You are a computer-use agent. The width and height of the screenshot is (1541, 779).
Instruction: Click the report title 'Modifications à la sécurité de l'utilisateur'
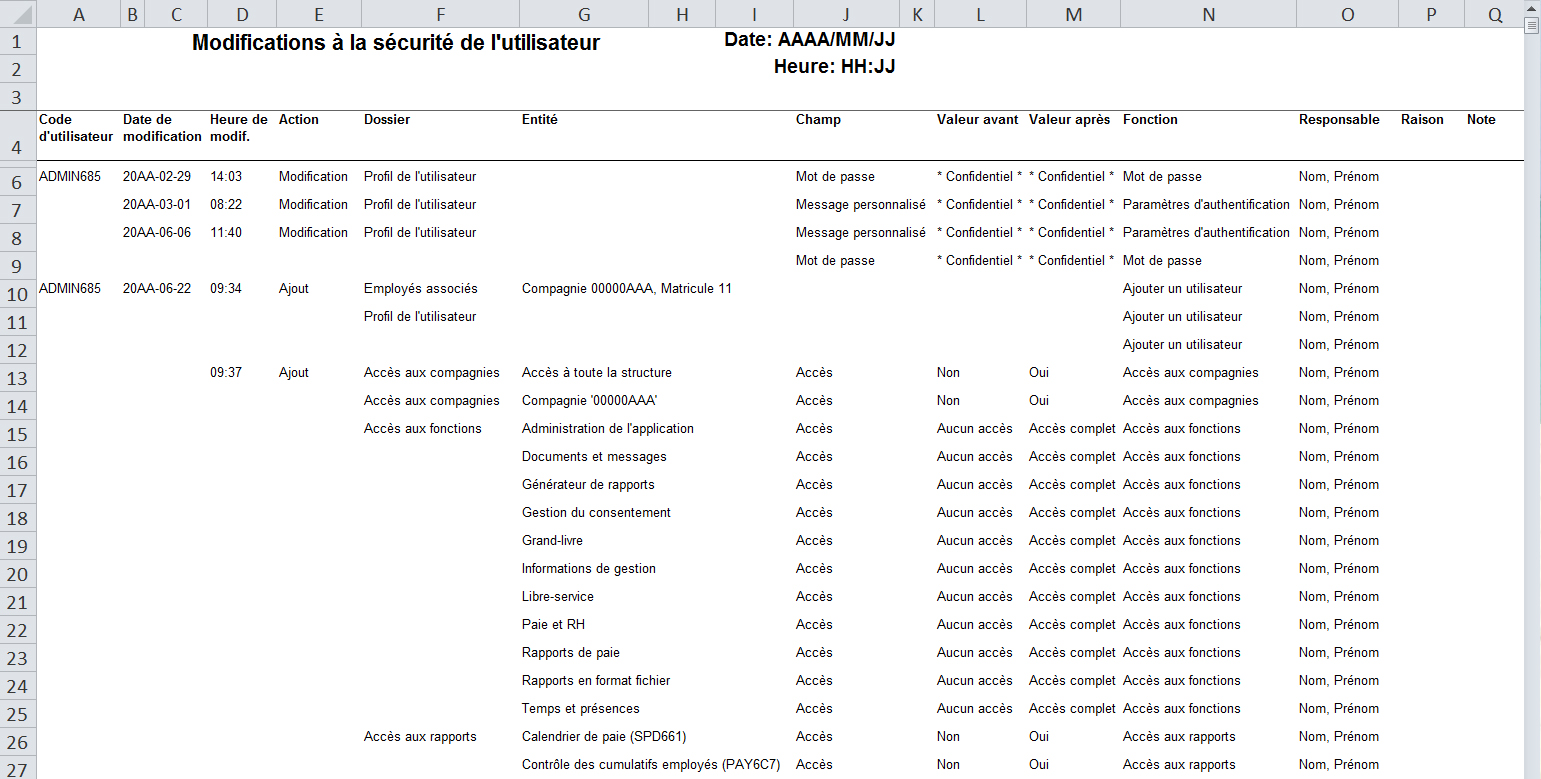tap(396, 43)
